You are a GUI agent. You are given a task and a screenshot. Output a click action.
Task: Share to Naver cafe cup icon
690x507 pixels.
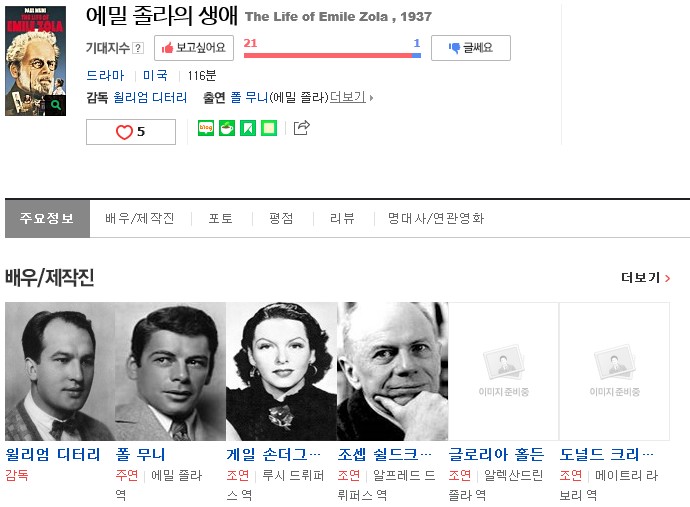[x=227, y=128]
